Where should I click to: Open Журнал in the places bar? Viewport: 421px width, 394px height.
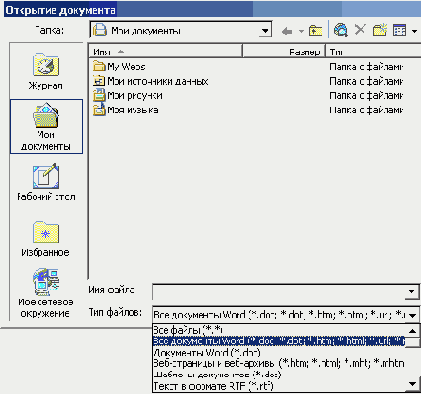[46, 72]
